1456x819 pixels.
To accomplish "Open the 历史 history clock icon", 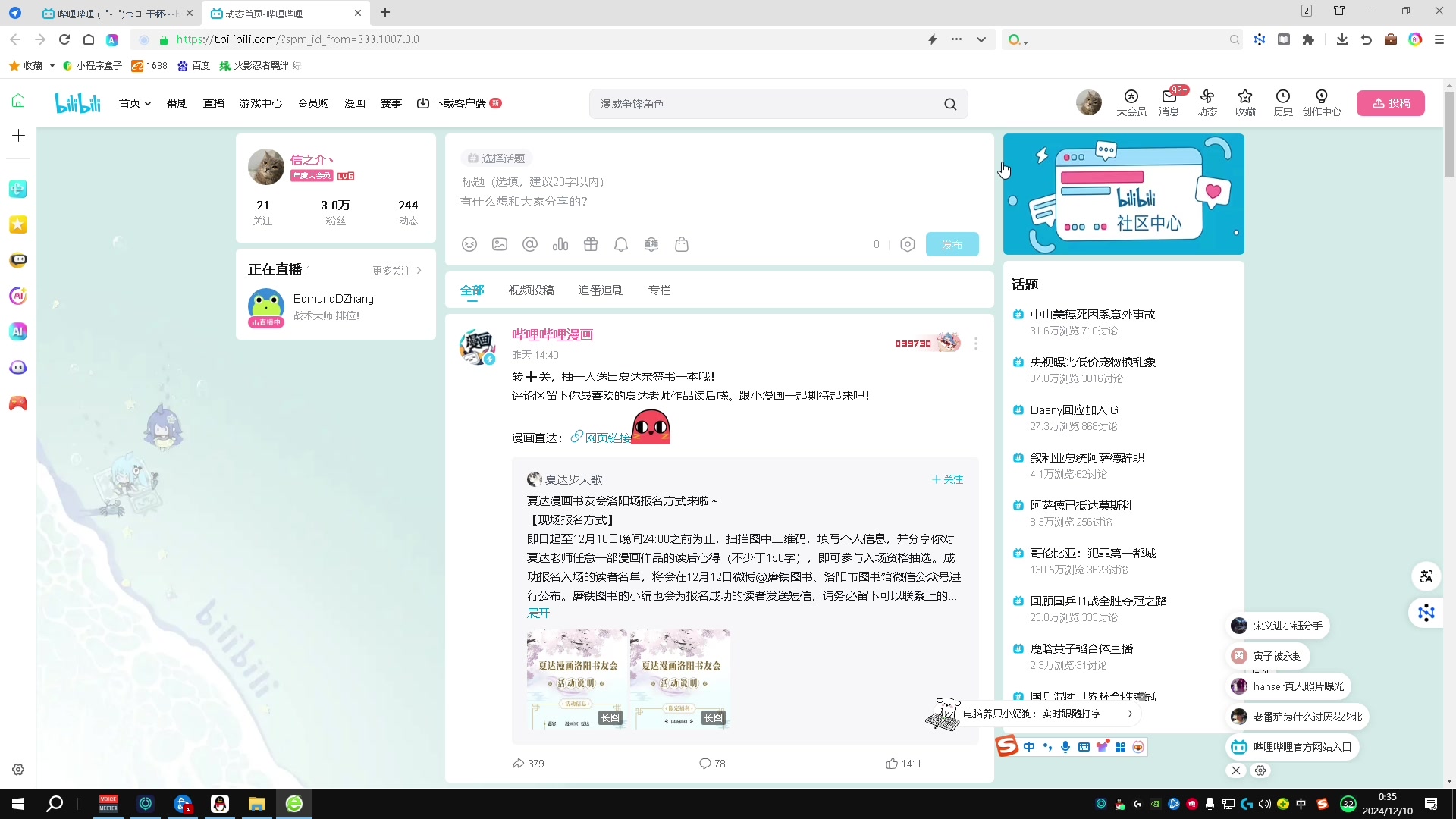I will 1283,102.
